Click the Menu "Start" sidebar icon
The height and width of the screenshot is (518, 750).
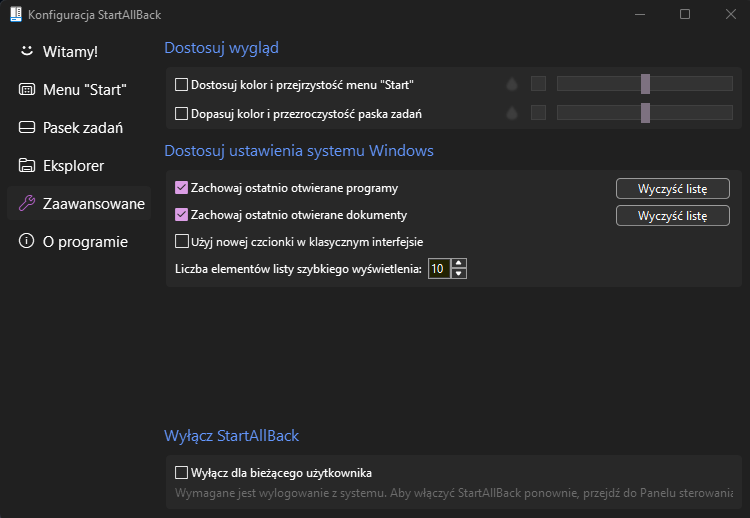coord(27,89)
